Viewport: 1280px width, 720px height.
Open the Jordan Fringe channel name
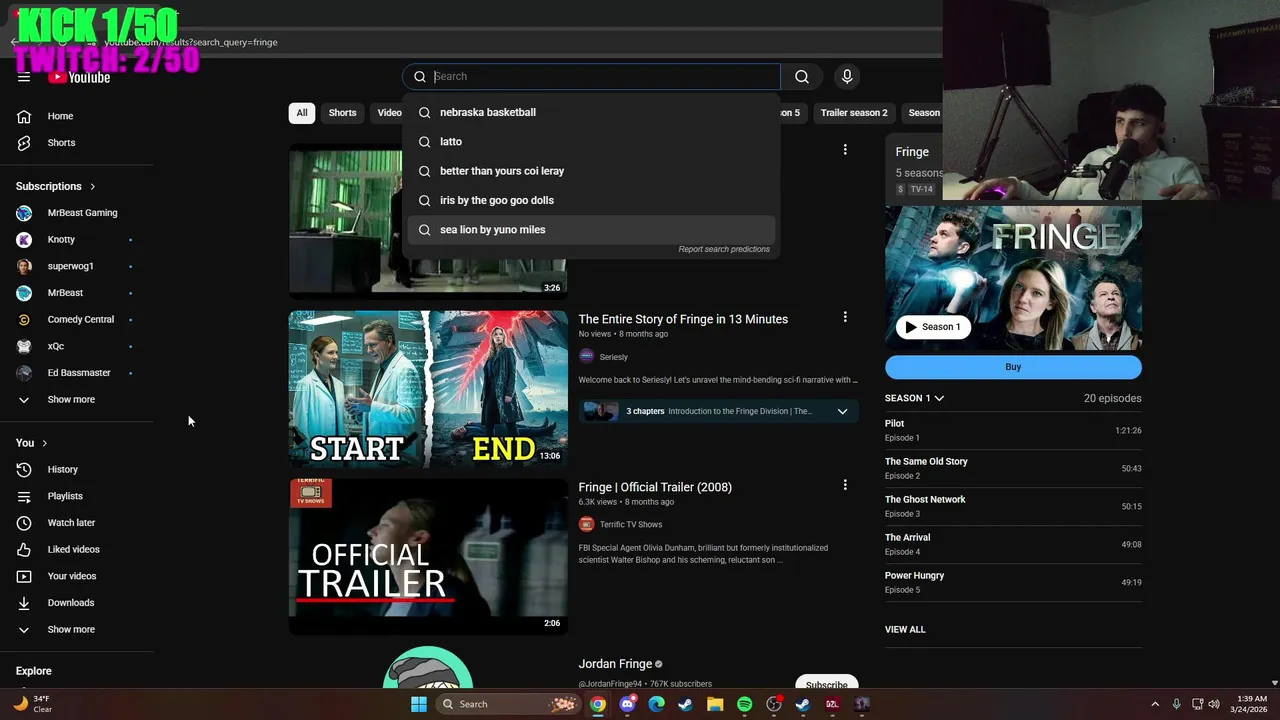615,664
